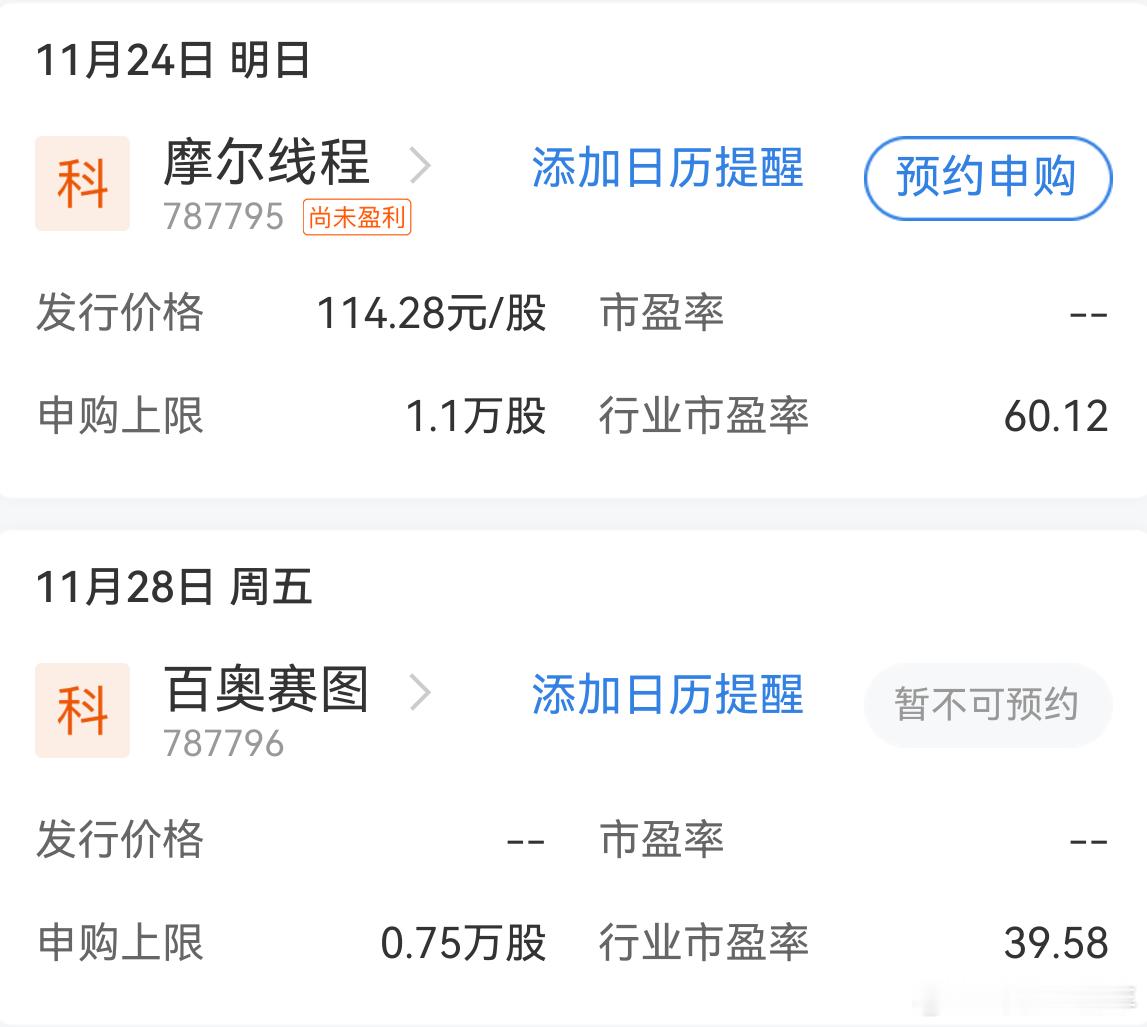Viewport: 1147px width, 1027px height.
Task: Click the 科 badge beside 百奥赛图
Action: (x=83, y=710)
